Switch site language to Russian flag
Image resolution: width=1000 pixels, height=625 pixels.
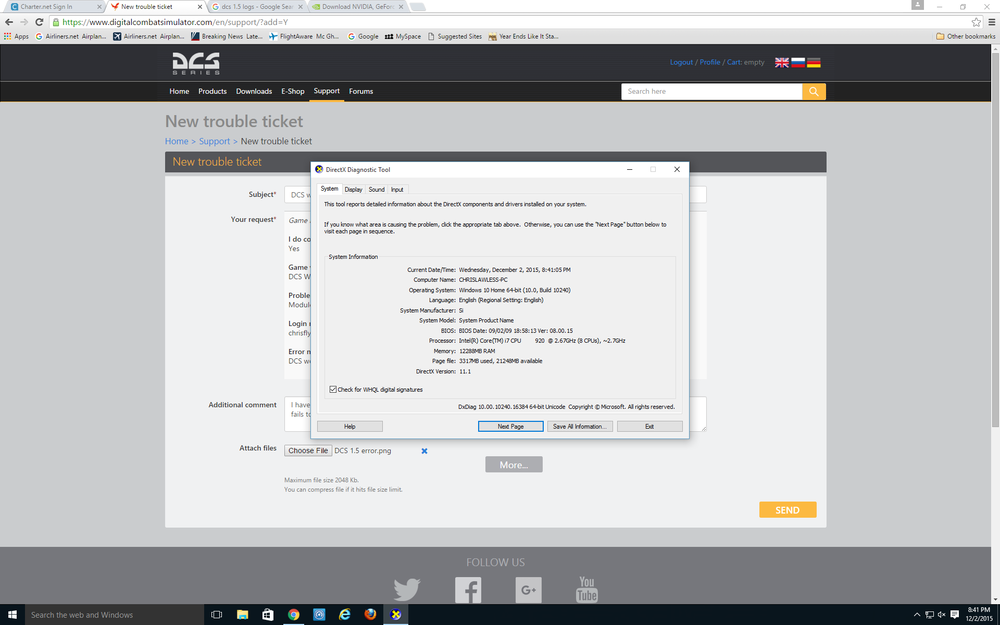pyautogui.click(x=798, y=62)
